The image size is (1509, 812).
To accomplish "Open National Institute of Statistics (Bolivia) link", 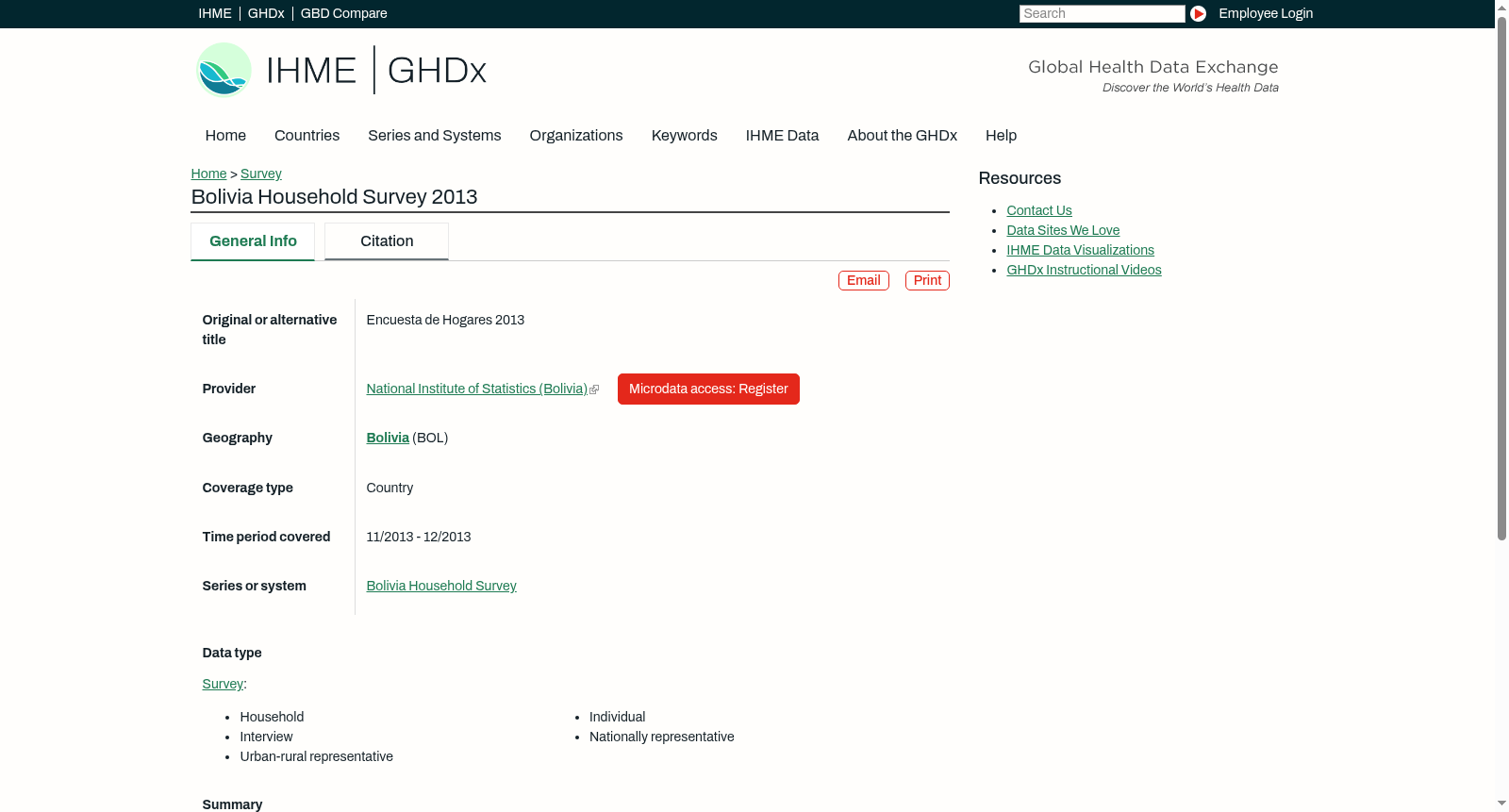I will (x=476, y=389).
